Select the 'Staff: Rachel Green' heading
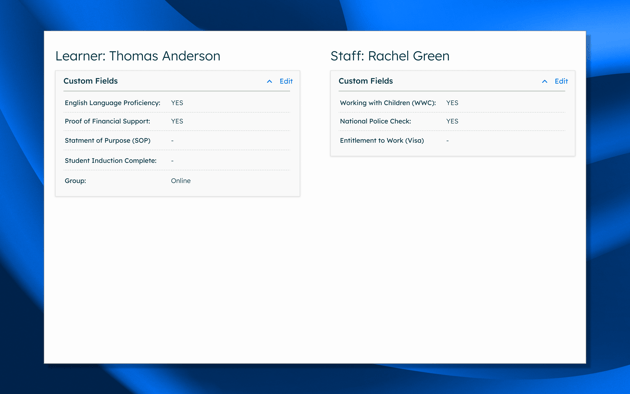 point(390,56)
